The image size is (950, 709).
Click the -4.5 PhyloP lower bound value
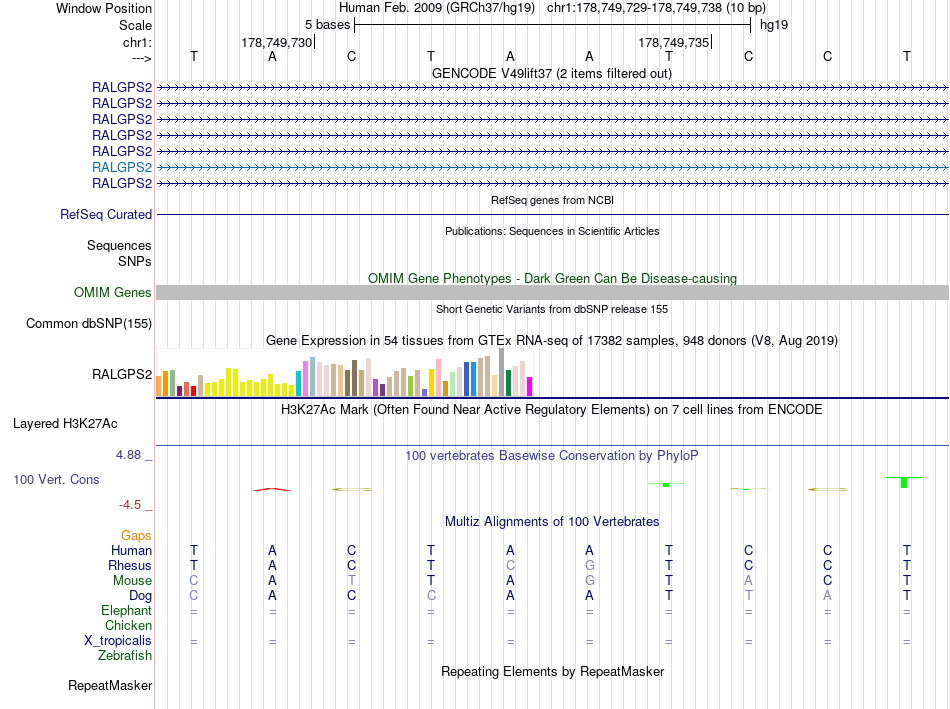click(x=130, y=505)
